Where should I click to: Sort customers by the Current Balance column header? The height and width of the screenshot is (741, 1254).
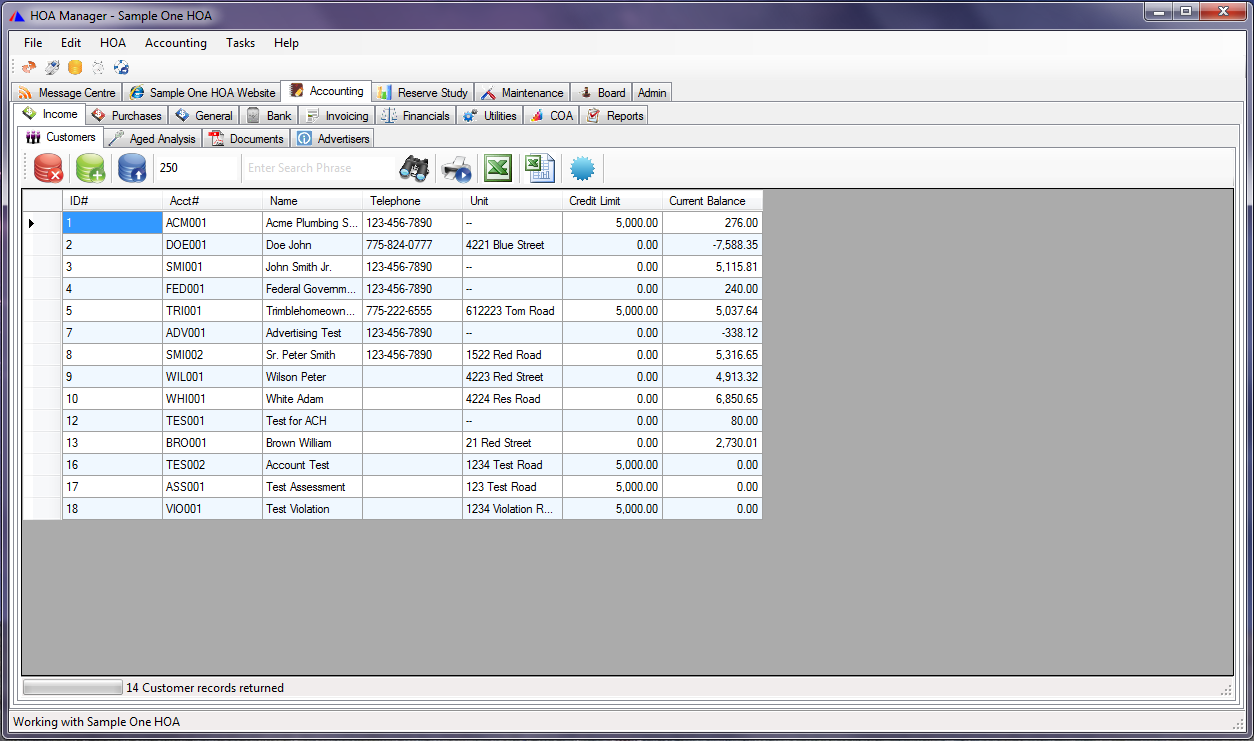(709, 200)
